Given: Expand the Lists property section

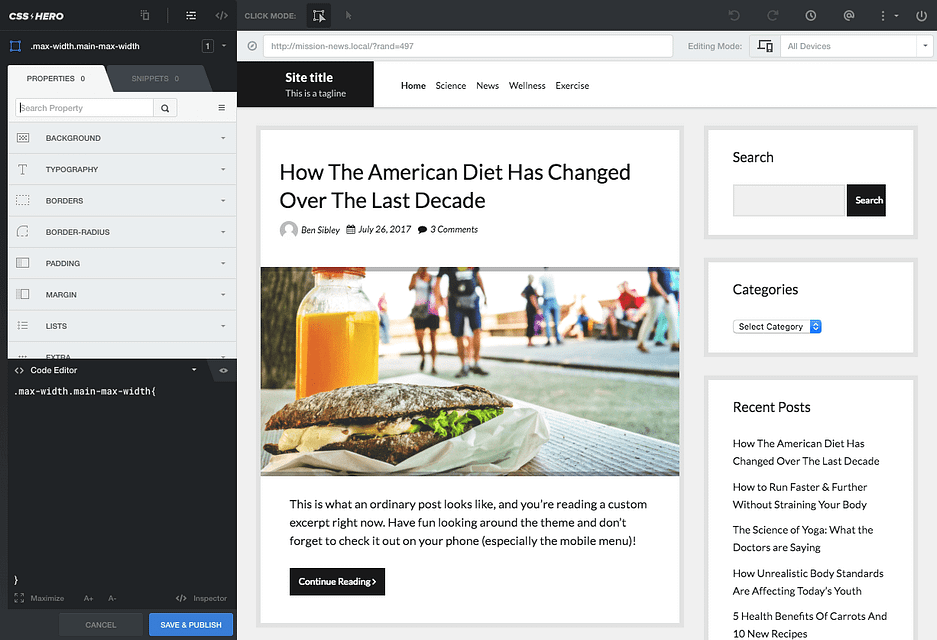Looking at the screenshot, I should pos(123,326).
